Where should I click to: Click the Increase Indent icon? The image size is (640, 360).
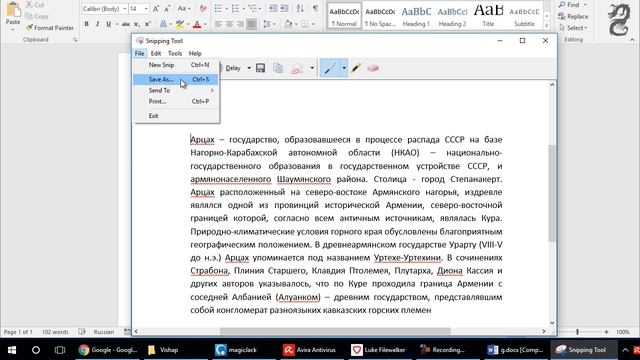point(284,9)
